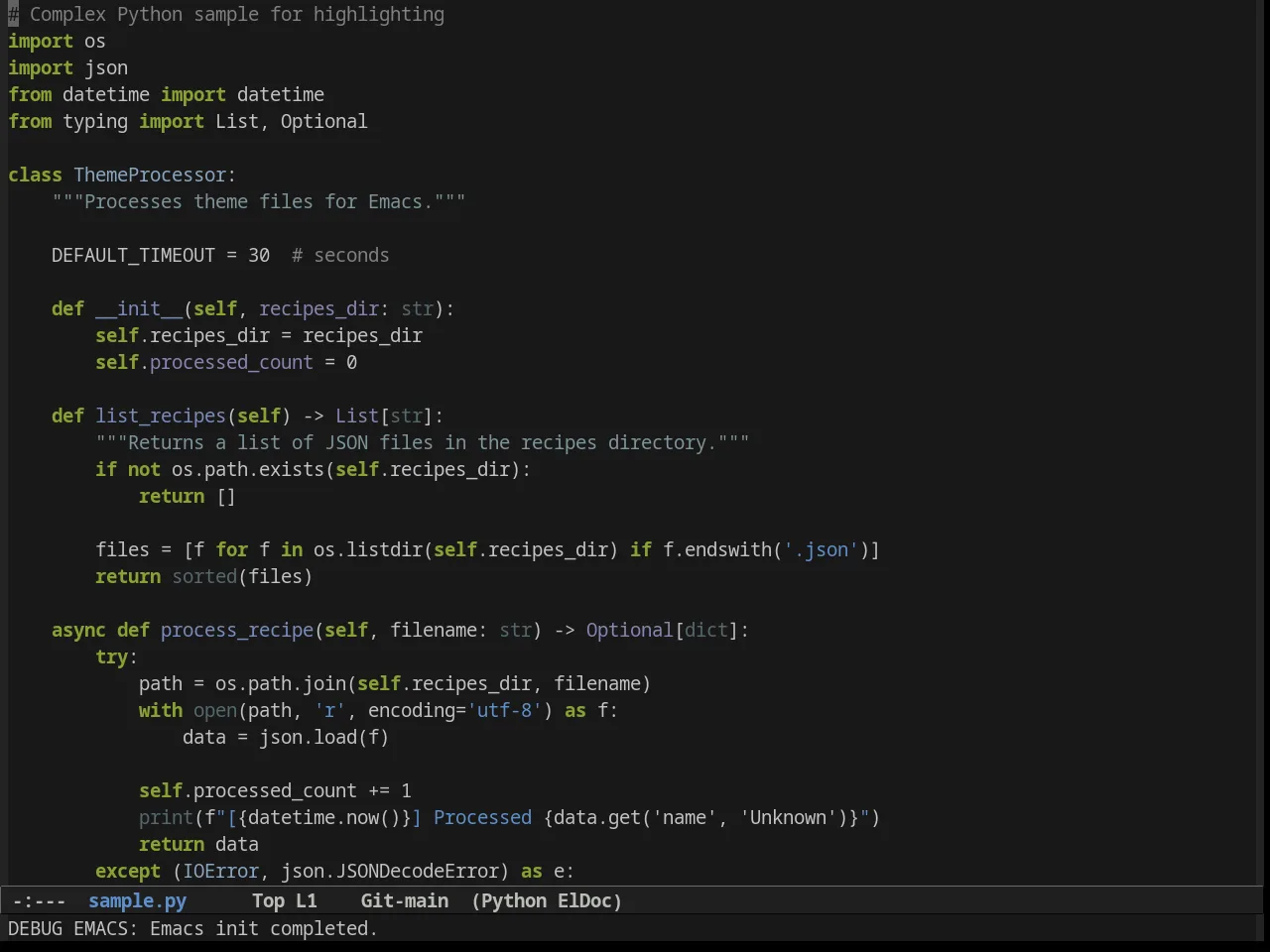The width and height of the screenshot is (1270, 952).
Task: Click the 'List[str]' return annotation
Action: click(x=384, y=416)
